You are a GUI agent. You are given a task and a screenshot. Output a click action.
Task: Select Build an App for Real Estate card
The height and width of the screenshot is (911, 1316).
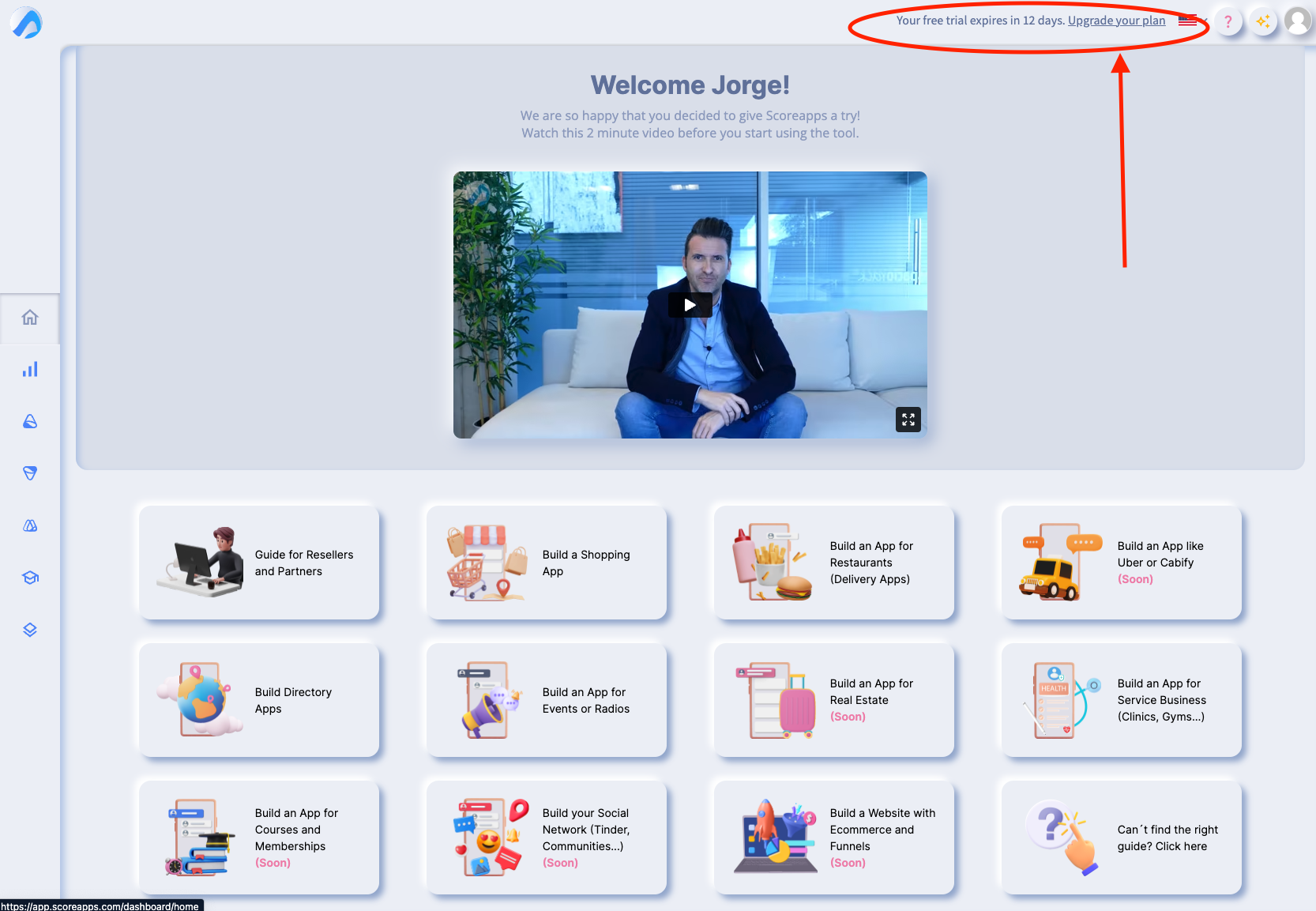click(x=834, y=700)
